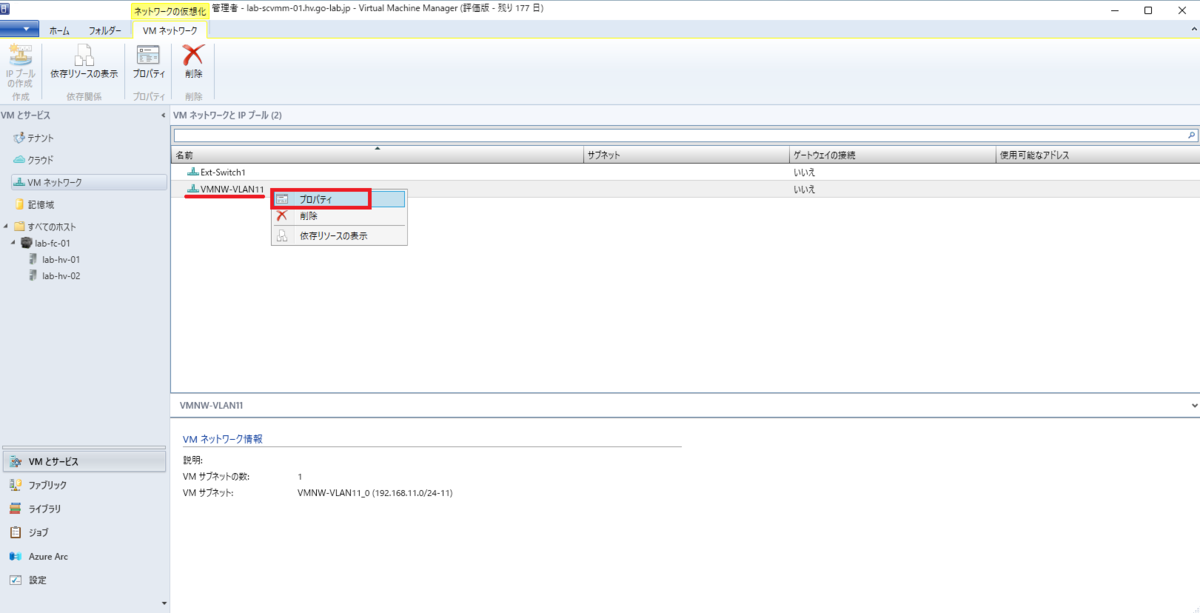Choose 依存リソースの表示 in the context menu
The height and width of the screenshot is (613, 1200).
(x=338, y=236)
